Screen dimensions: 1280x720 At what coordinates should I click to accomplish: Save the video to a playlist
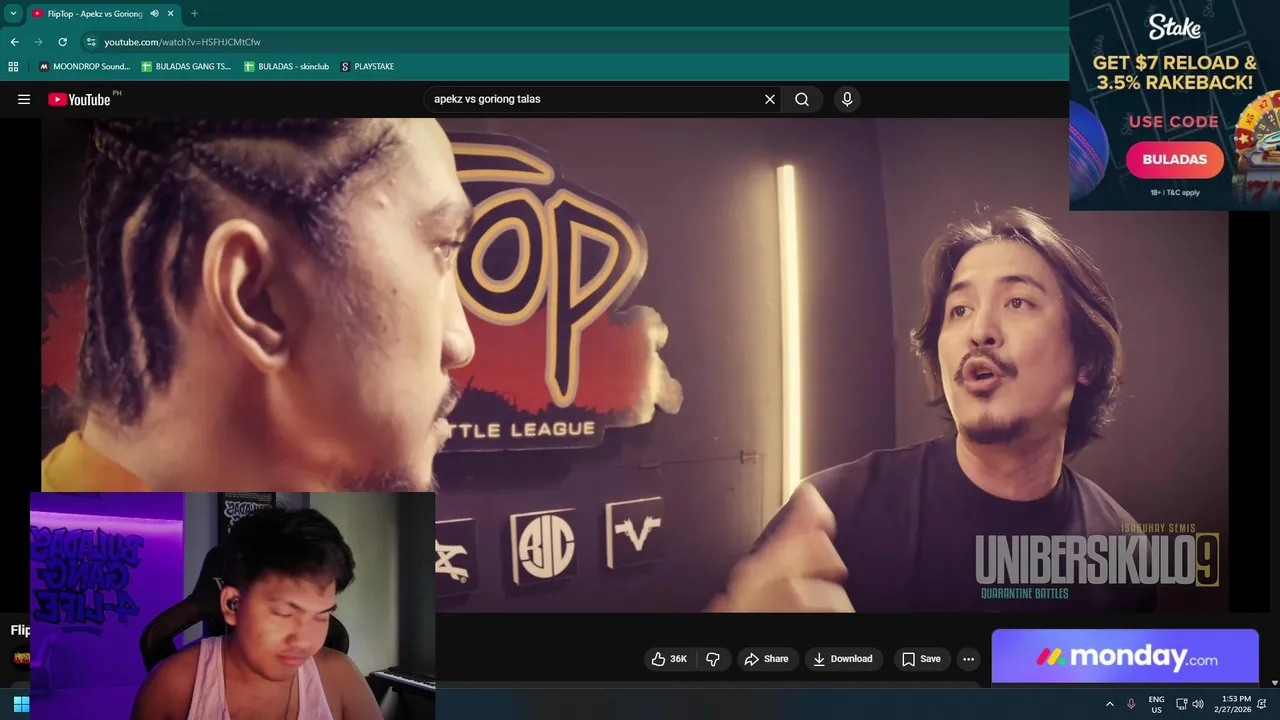pos(921,659)
